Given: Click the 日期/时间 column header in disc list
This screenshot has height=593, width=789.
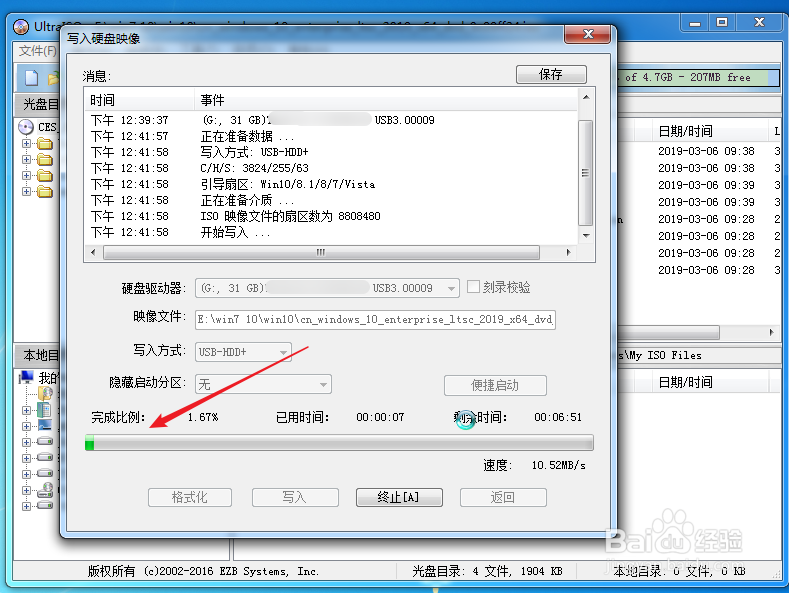Looking at the screenshot, I should pos(709,131).
